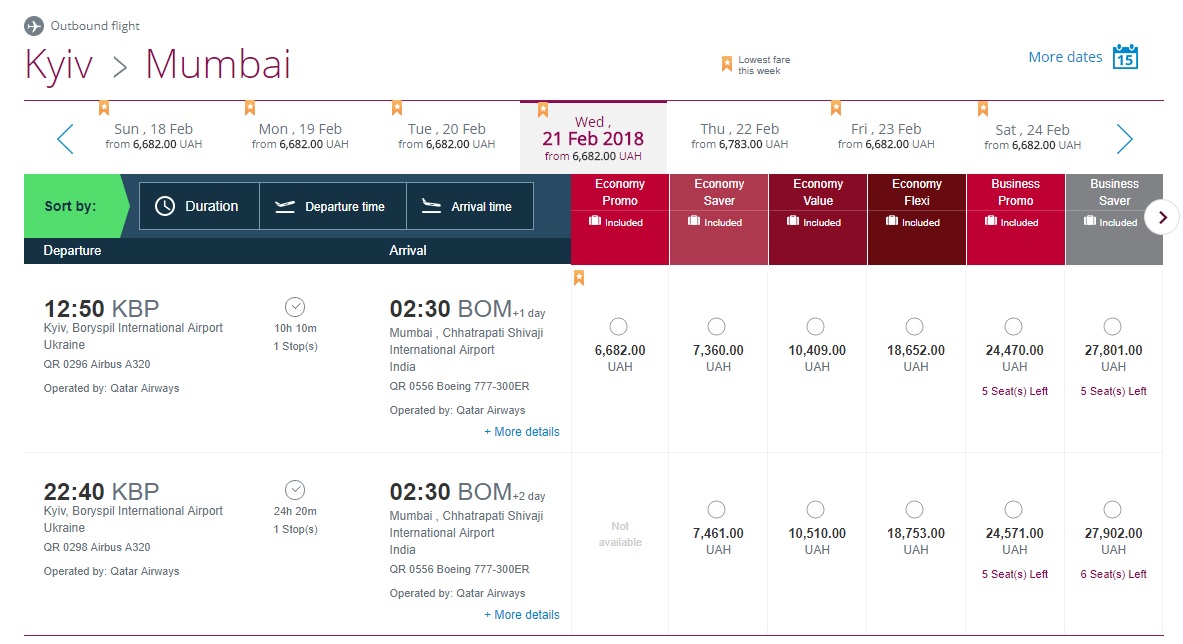Click next week right arrow
The width and height of the screenshot is (1183, 644).
(x=1124, y=138)
